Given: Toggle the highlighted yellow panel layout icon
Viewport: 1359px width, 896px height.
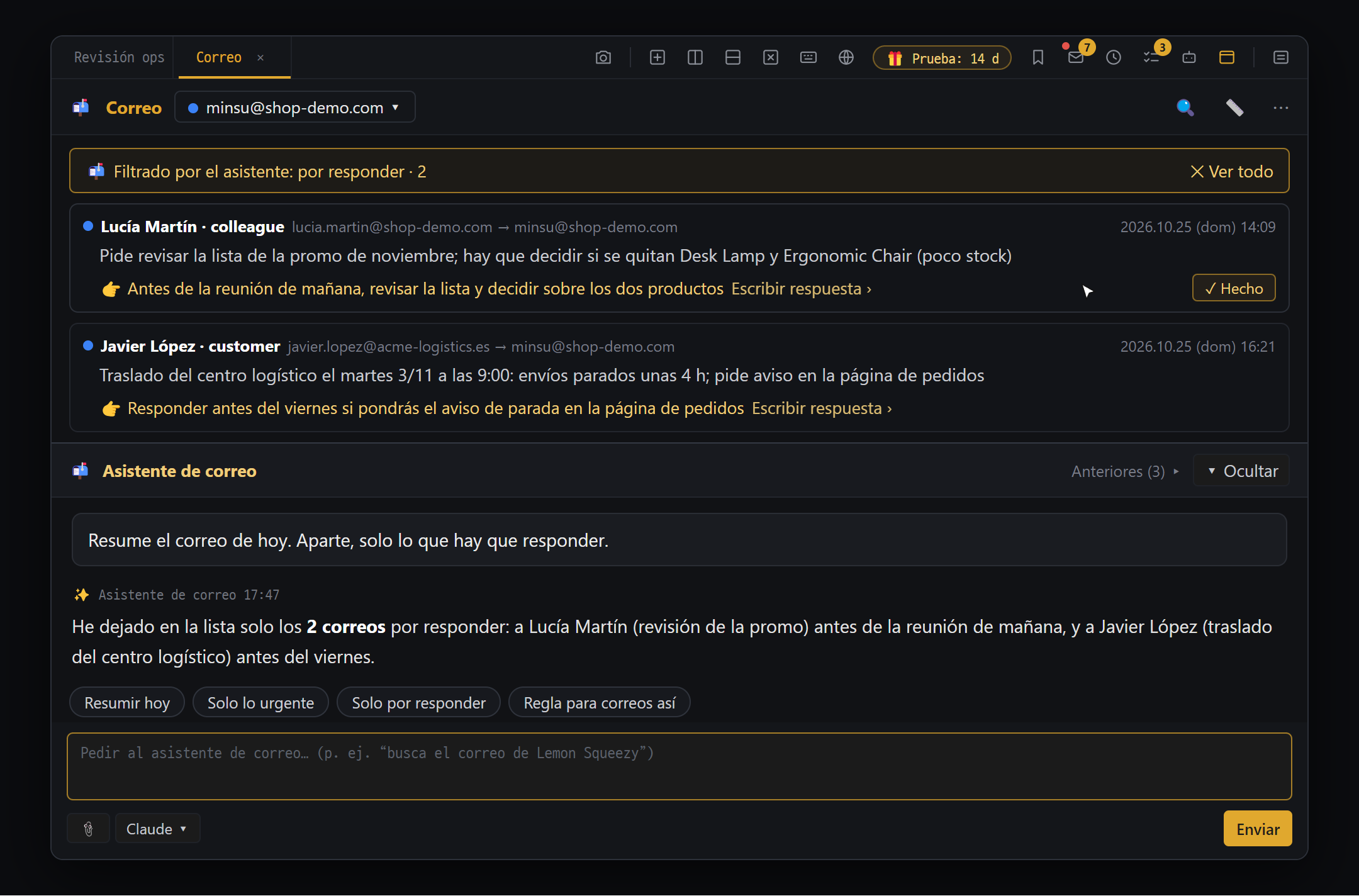Looking at the screenshot, I should 1226,58.
